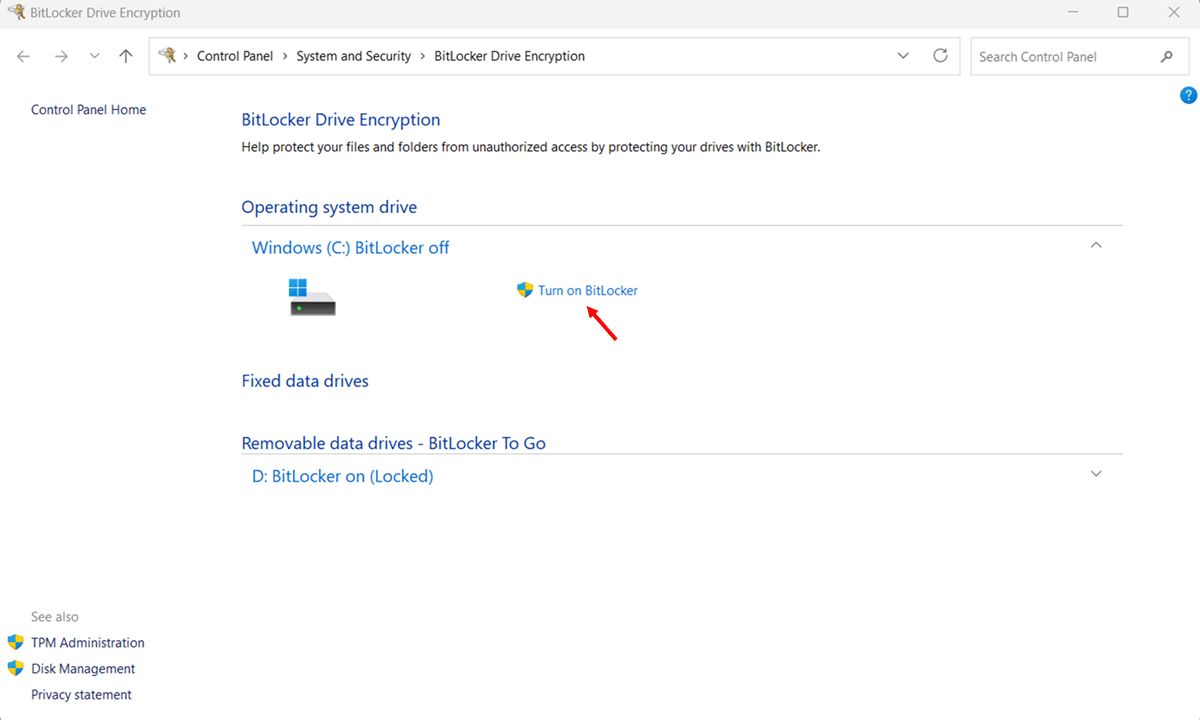Go up one level with Up arrow
Image resolution: width=1200 pixels, height=720 pixels.
(126, 56)
